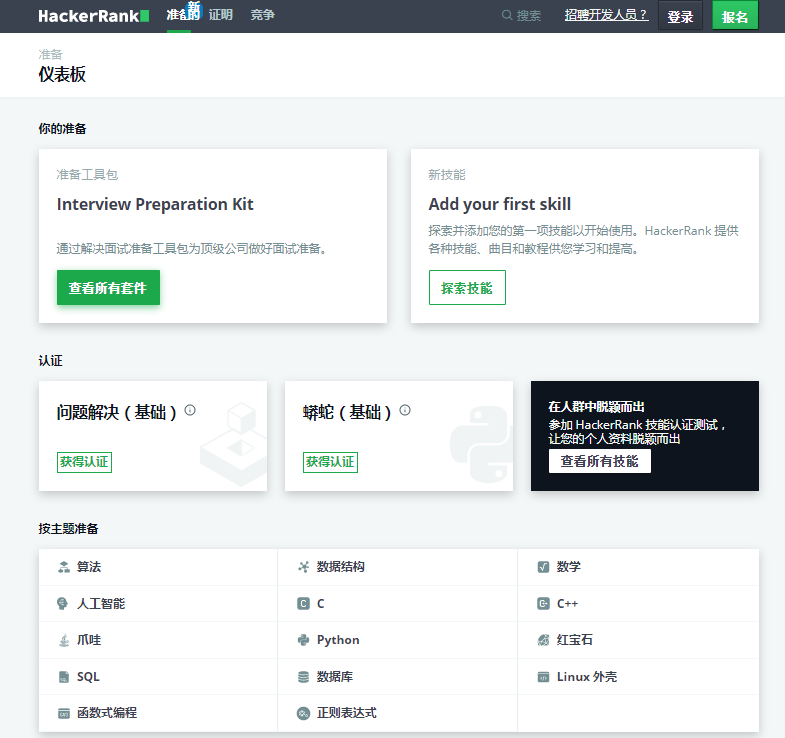The height and width of the screenshot is (738, 785).
Task: Select the 人工智能 topic label
Action: pos(101,603)
